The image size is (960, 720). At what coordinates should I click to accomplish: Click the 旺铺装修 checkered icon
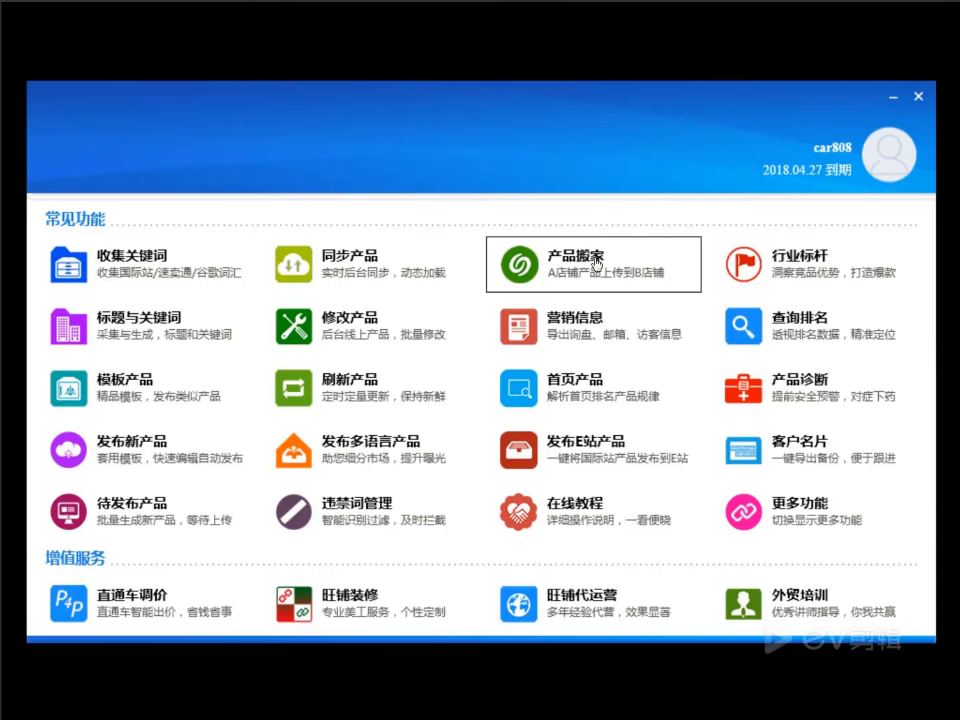(294, 604)
